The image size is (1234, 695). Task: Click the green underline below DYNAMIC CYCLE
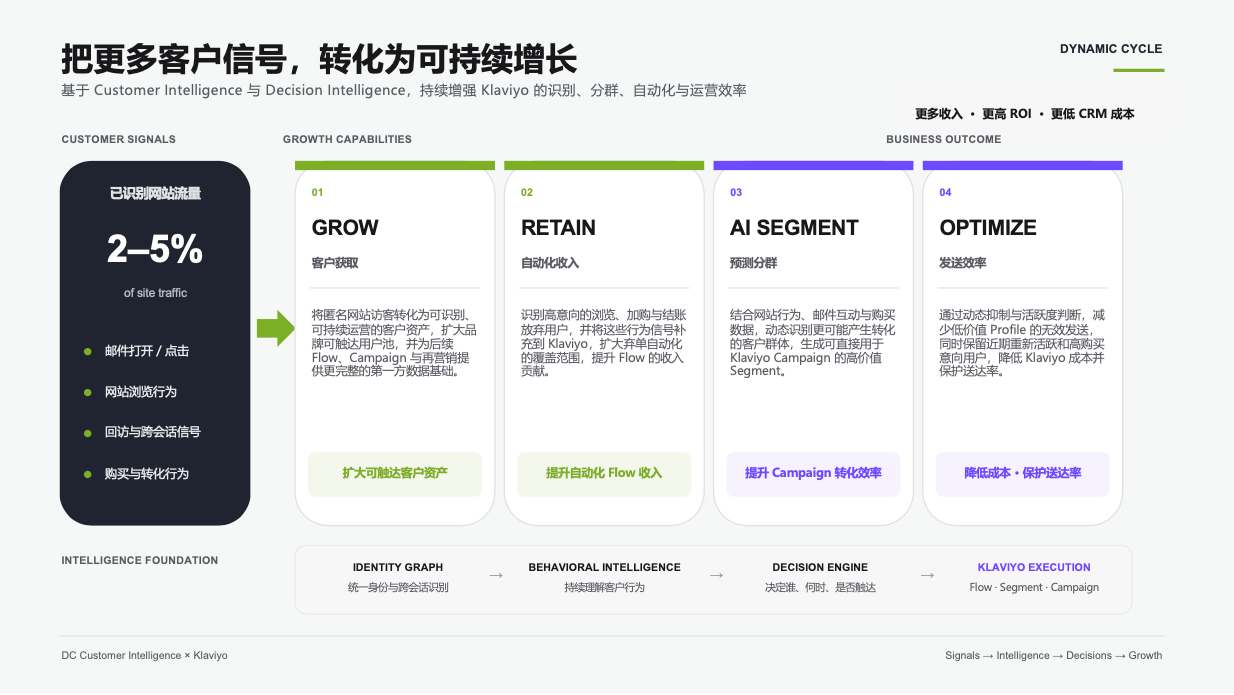coord(1139,70)
